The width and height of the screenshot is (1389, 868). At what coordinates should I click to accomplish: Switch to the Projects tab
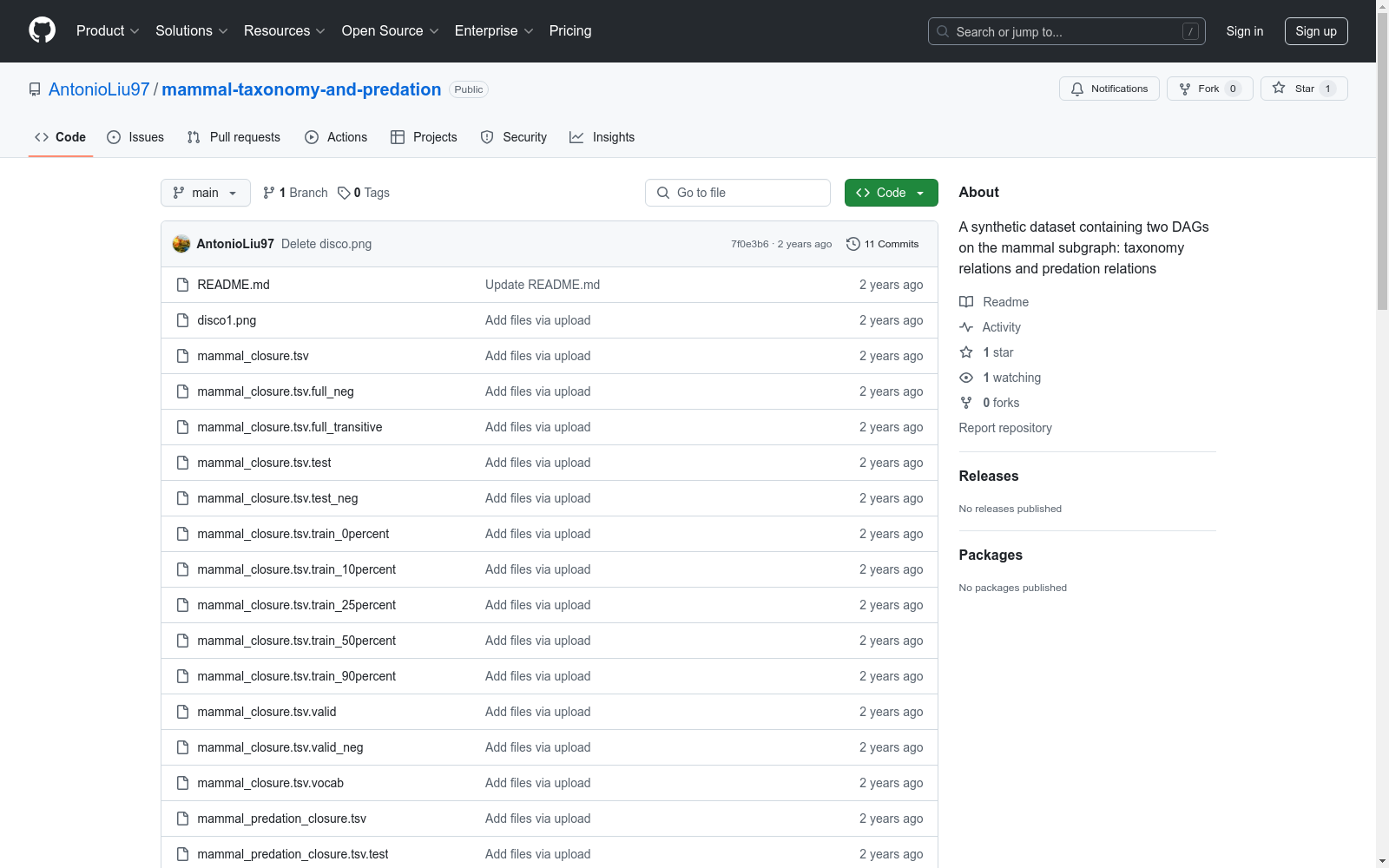click(424, 137)
